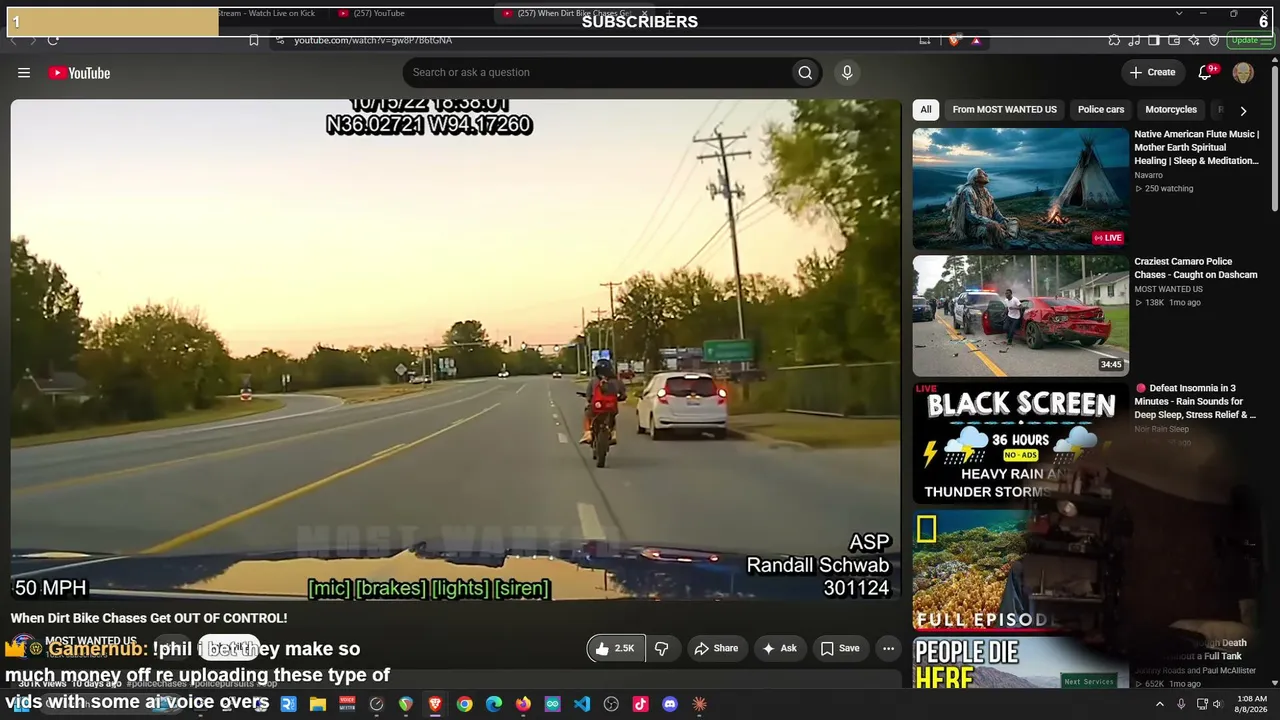1280x720 pixels.
Task: Like the video with 2.5K likes
Action: tap(616, 648)
